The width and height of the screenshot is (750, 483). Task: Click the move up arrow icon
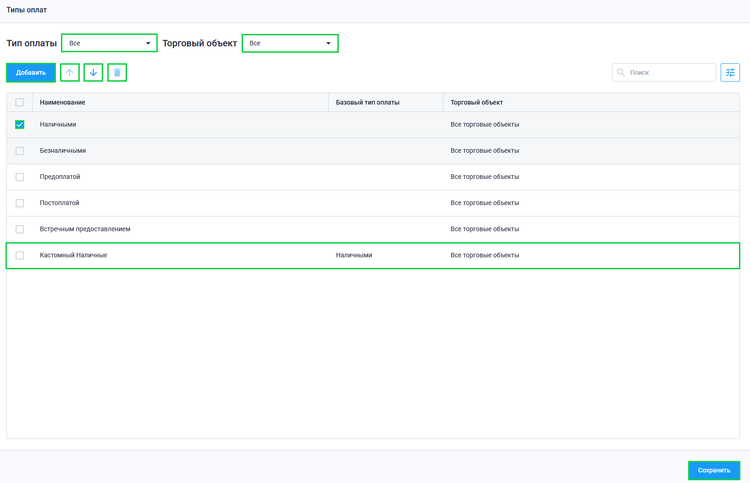coord(70,73)
